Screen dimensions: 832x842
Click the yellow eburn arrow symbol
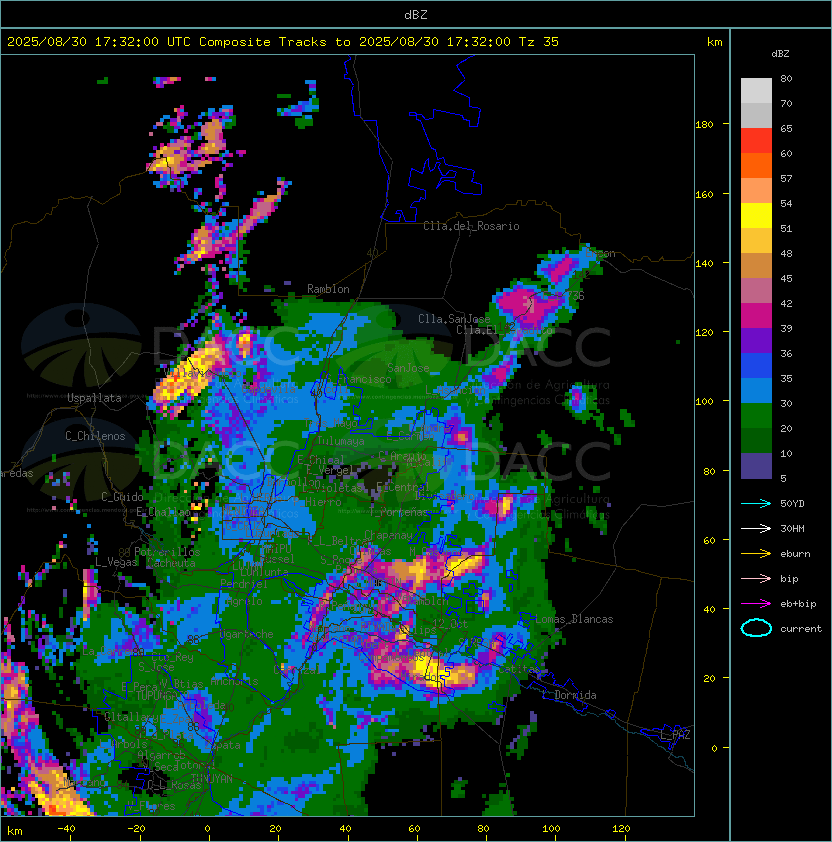(756, 554)
